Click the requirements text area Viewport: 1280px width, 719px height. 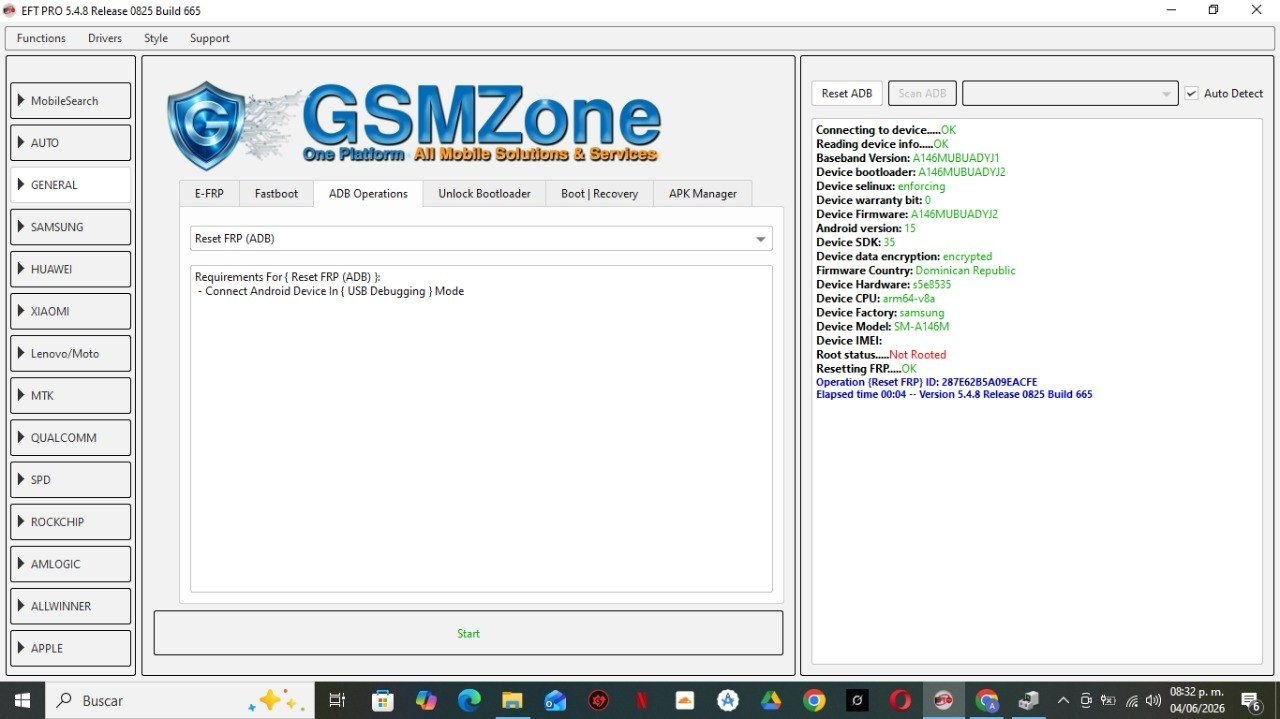[x=481, y=429]
